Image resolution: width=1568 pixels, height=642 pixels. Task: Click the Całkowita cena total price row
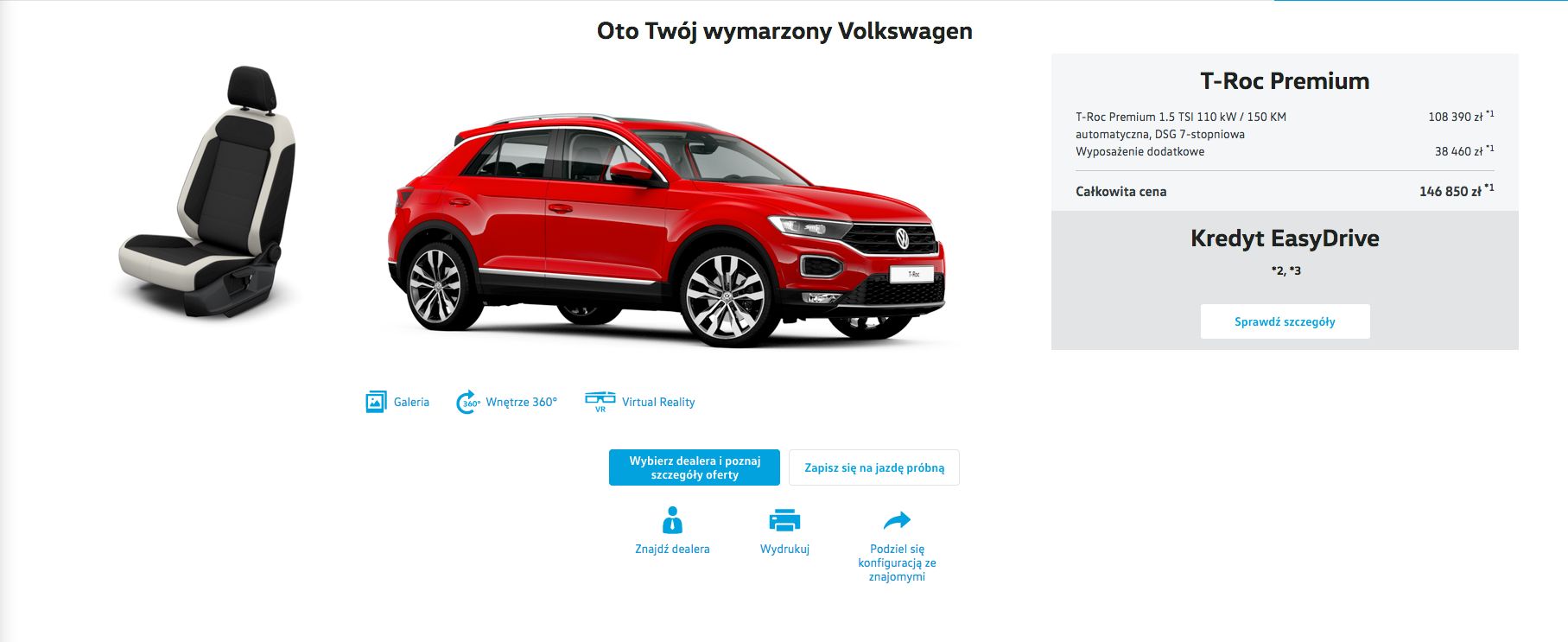point(1285,191)
